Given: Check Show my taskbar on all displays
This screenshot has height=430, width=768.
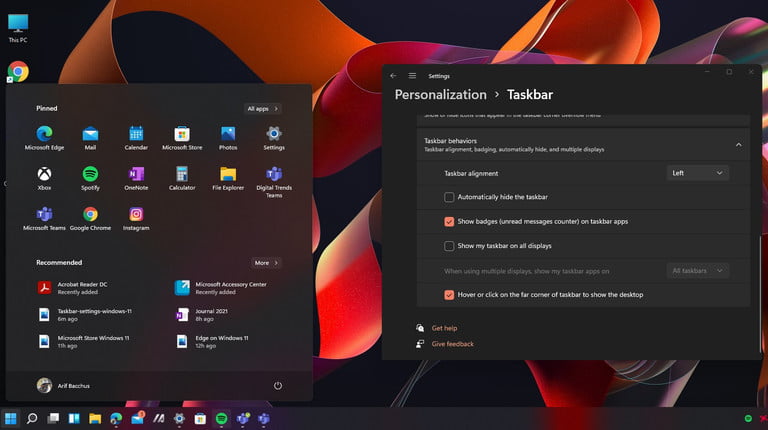Looking at the screenshot, I should pyautogui.click(x=449, y=246).
